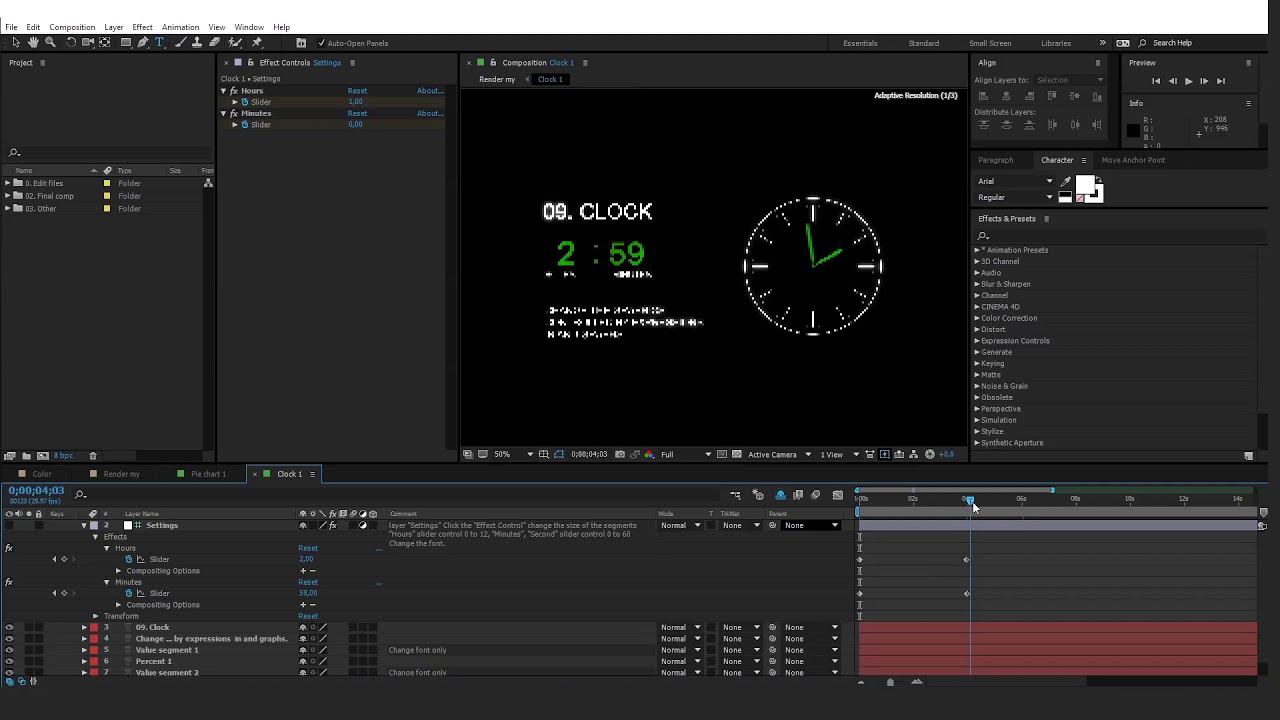The image size is (1280, 720).
Task: Select the Horizontal Type tool
Action: [159, 43]
